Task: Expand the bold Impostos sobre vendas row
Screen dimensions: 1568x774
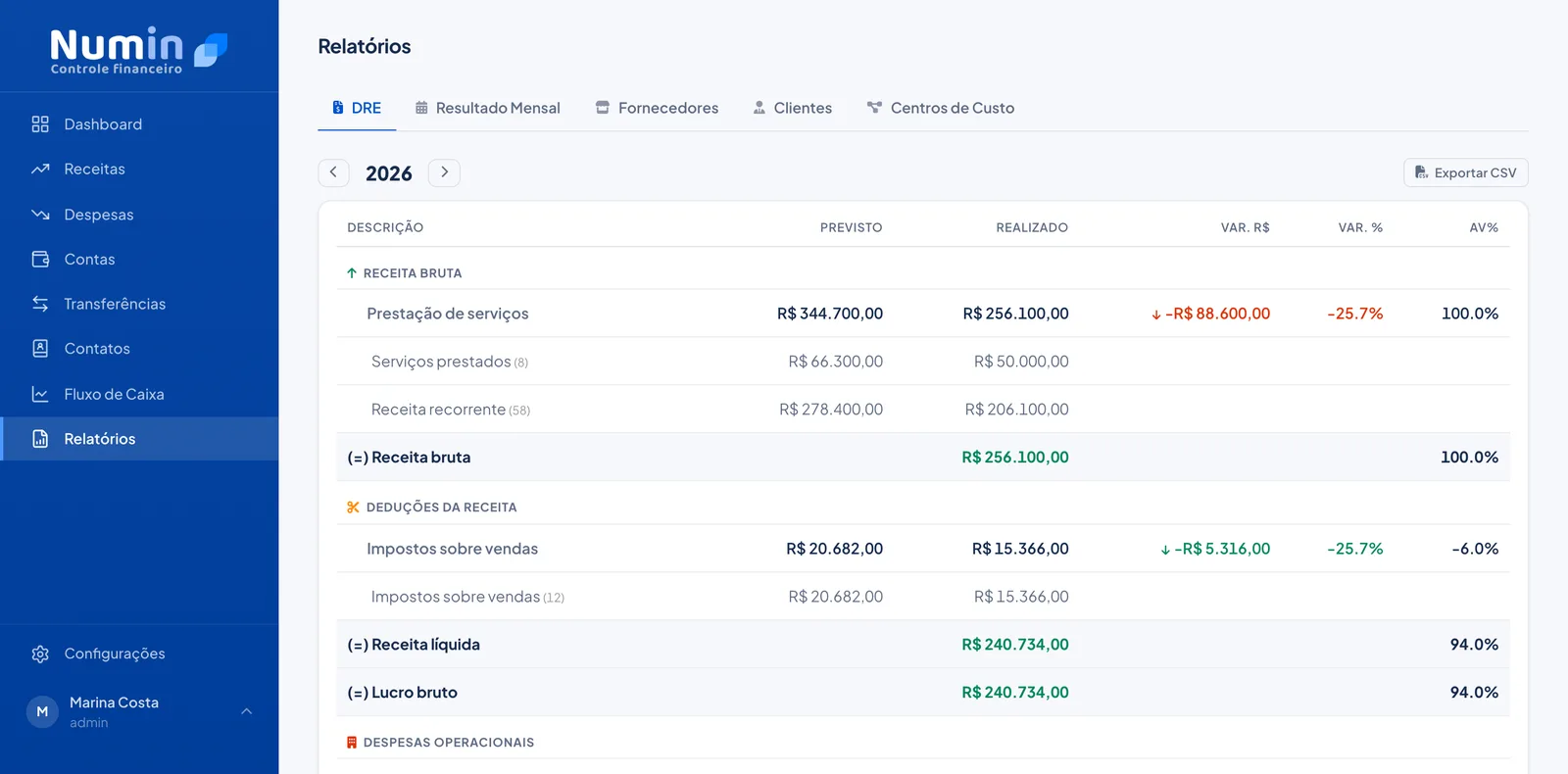Action: (923, 549)
